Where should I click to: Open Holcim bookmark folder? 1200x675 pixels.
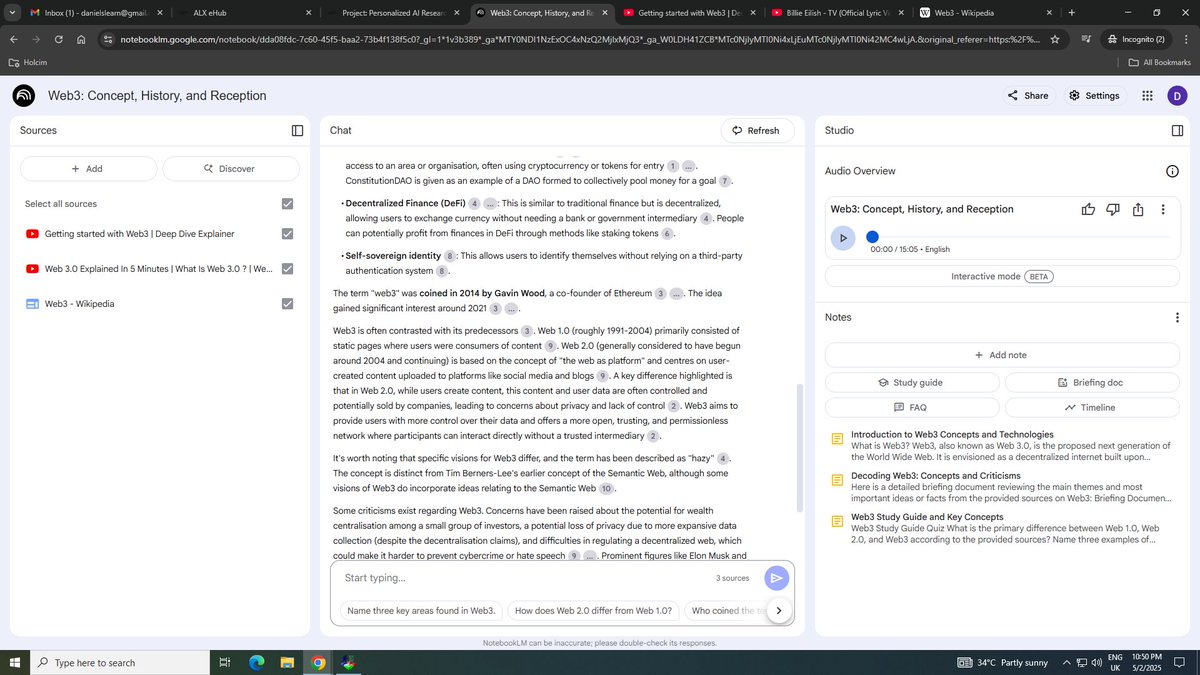[28, 62]
